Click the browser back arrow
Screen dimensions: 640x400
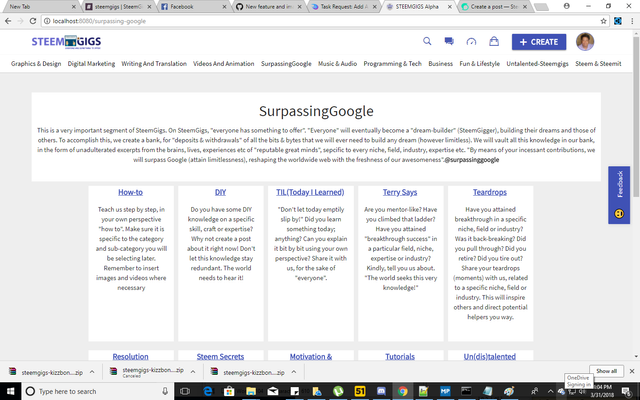pyautogui.click(x=8, y=21)
